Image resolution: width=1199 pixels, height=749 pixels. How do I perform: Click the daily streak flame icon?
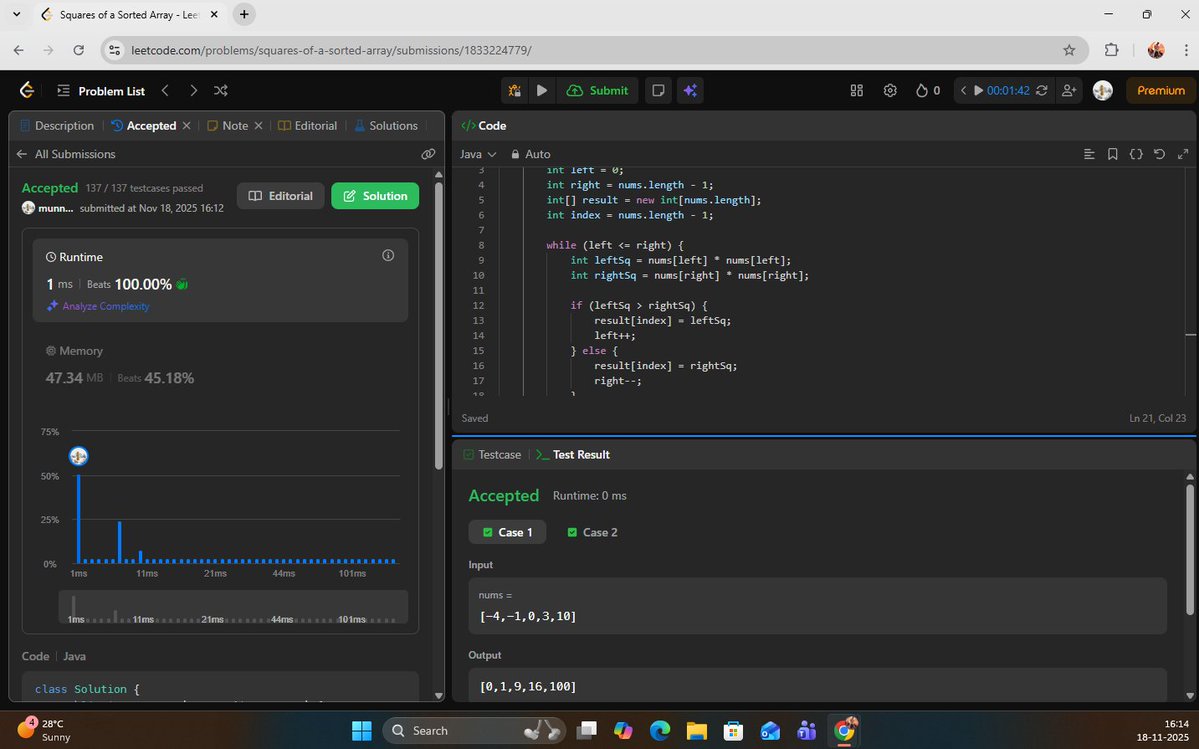pos(920,90)
